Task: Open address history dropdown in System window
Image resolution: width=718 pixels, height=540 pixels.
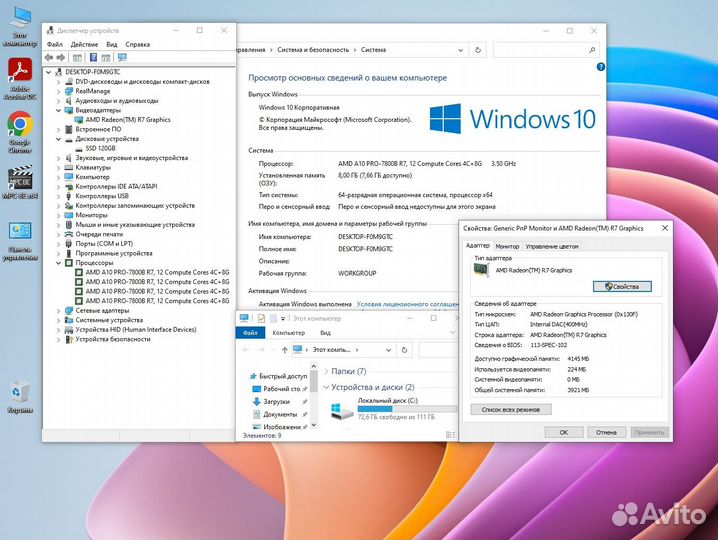Action: [x=461, y=50]
